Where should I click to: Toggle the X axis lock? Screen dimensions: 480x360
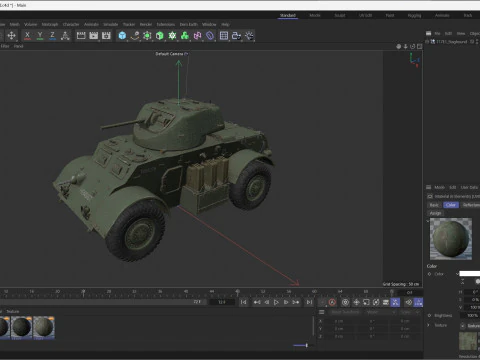tap(27, 36)
